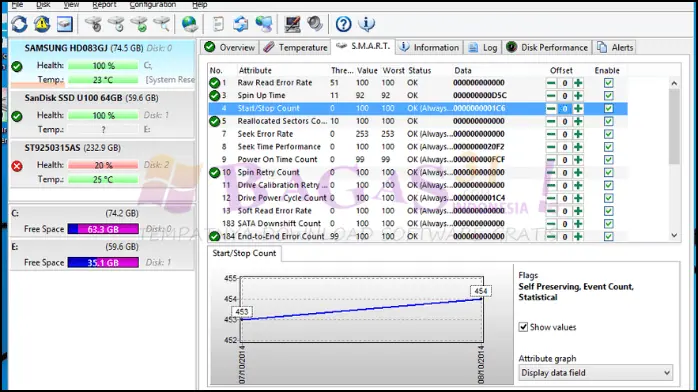Switch to the Disk Performance tab
This screenshot has width=698, height=392.
(548, 47)
